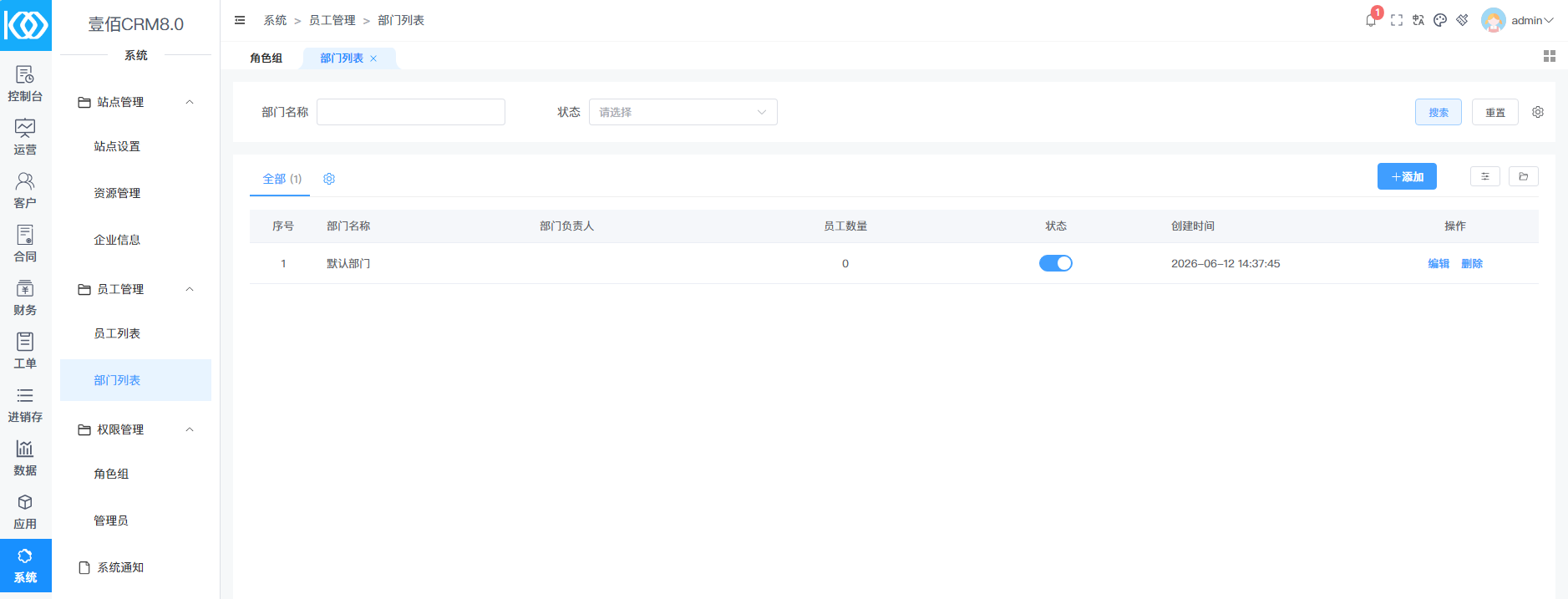Open the admin user dropdown
Image resolution: width=1568 pixels, height=599 pixels.
point(1532,20)
